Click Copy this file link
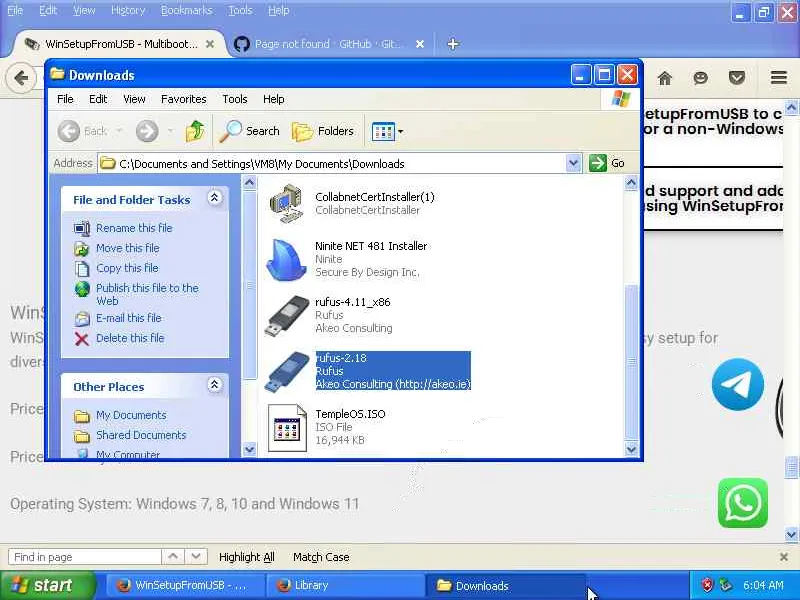 (x=127, y=268)
